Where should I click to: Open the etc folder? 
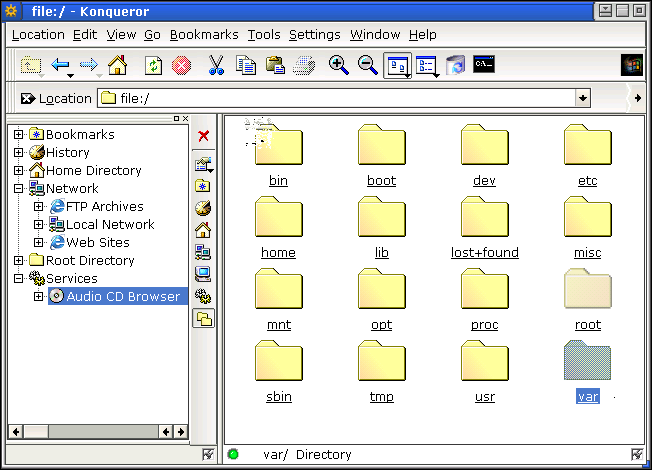tap(588, 155)
